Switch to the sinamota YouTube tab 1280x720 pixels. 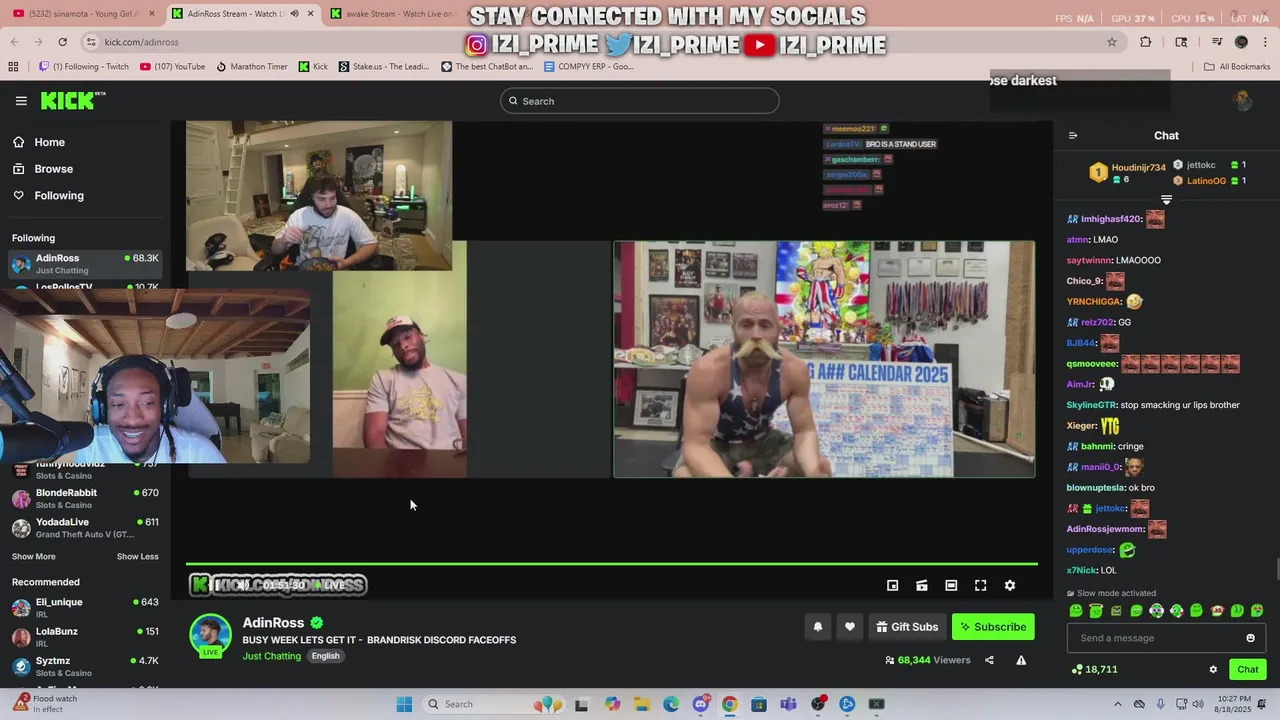pos(82,14)
